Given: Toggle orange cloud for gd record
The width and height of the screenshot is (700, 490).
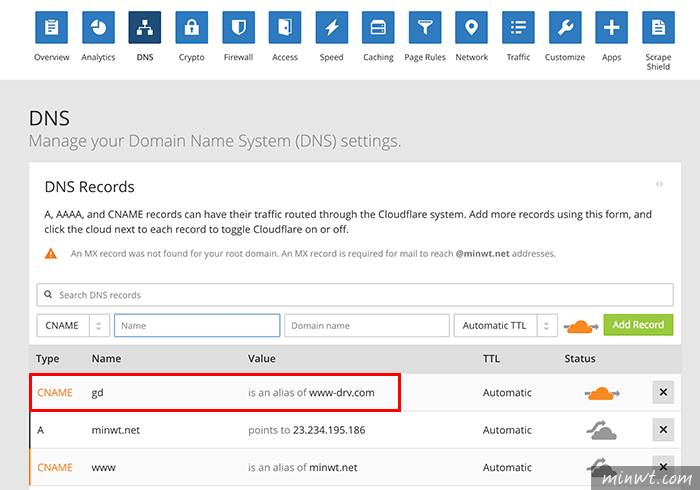Looking at the screenshot, I should (x=602, y=393).
